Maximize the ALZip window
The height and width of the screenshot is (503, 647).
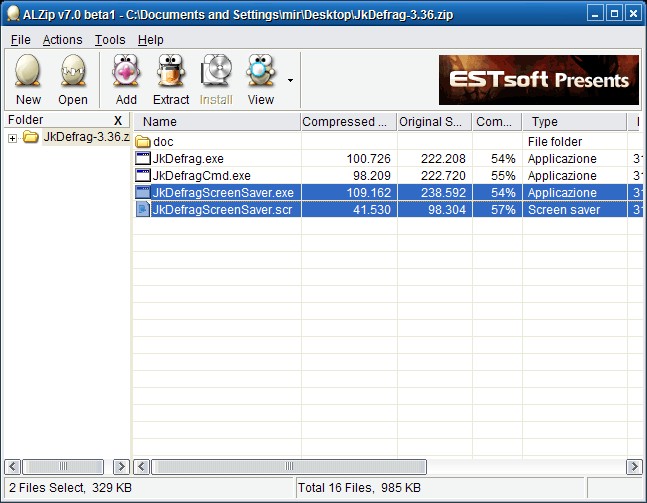614,14
